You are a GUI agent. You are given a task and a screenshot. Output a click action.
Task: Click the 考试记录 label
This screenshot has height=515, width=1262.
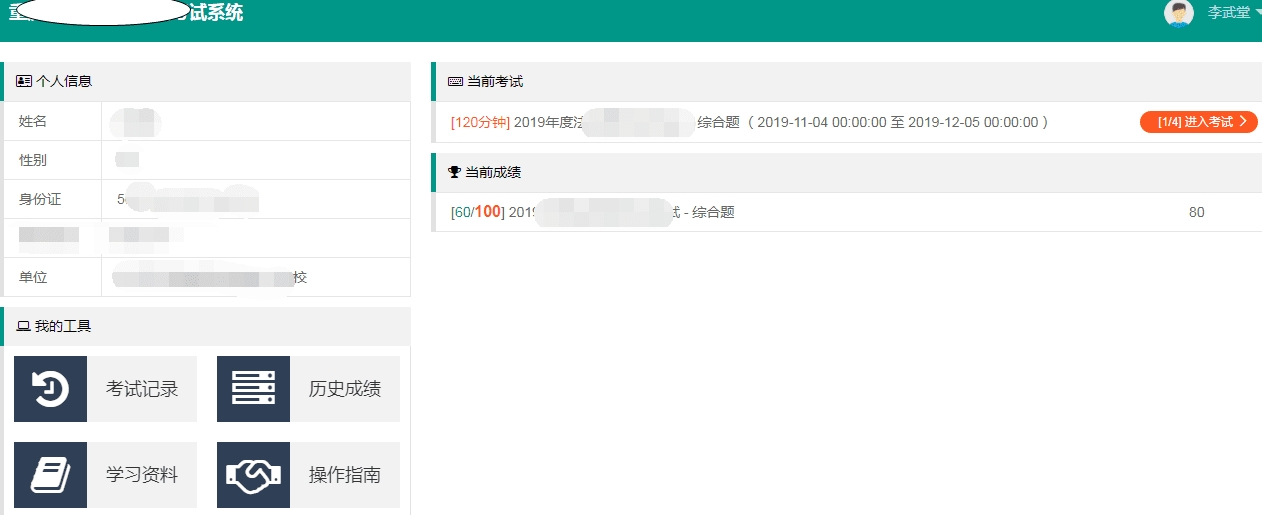click(x=142, y=389)
